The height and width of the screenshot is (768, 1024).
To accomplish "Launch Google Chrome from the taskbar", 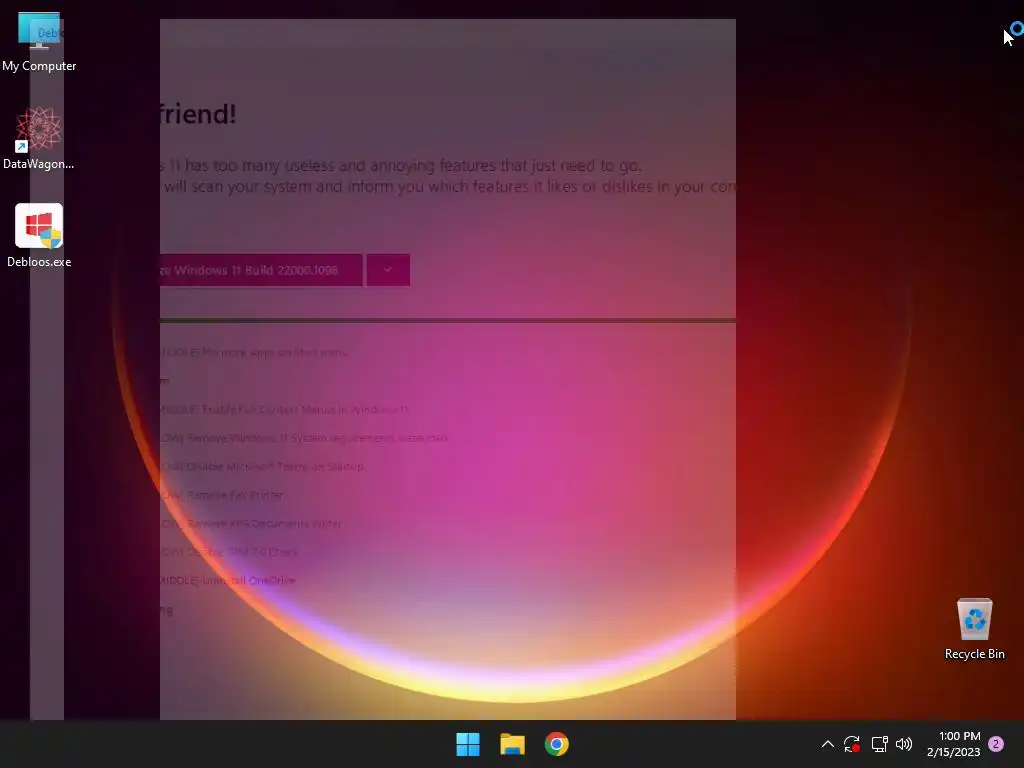I will 556,744.
